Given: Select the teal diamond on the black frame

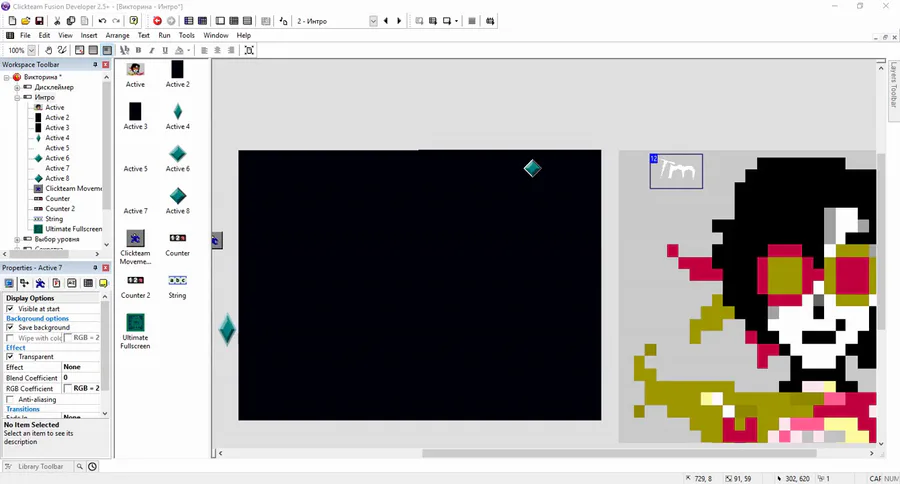Looking at the screenshot, I should pyautogui.click(x=532, y=168).
